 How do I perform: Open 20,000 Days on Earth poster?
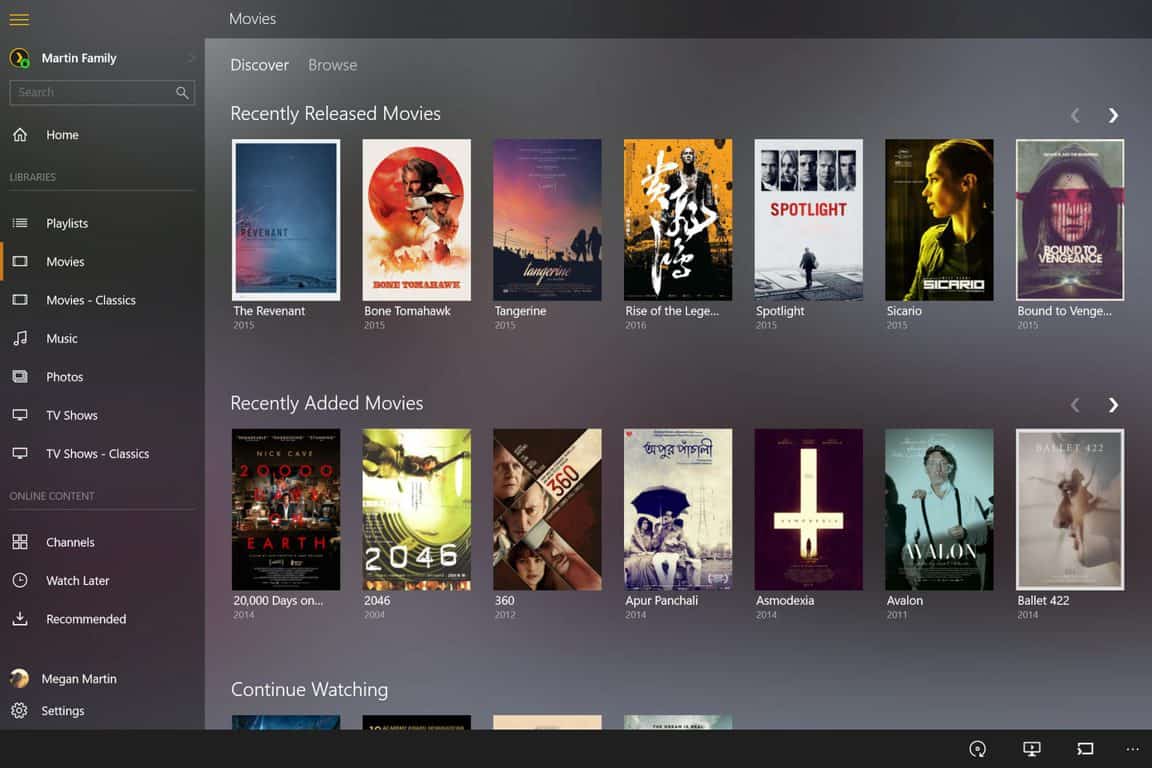286,509
